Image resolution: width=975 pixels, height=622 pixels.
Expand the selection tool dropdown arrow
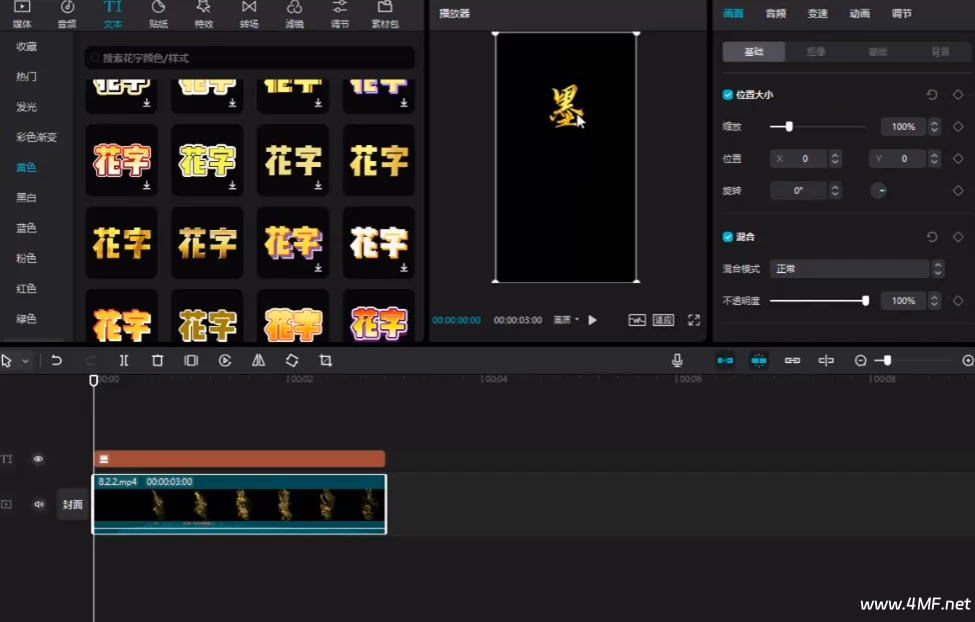[x=26, y=360]
